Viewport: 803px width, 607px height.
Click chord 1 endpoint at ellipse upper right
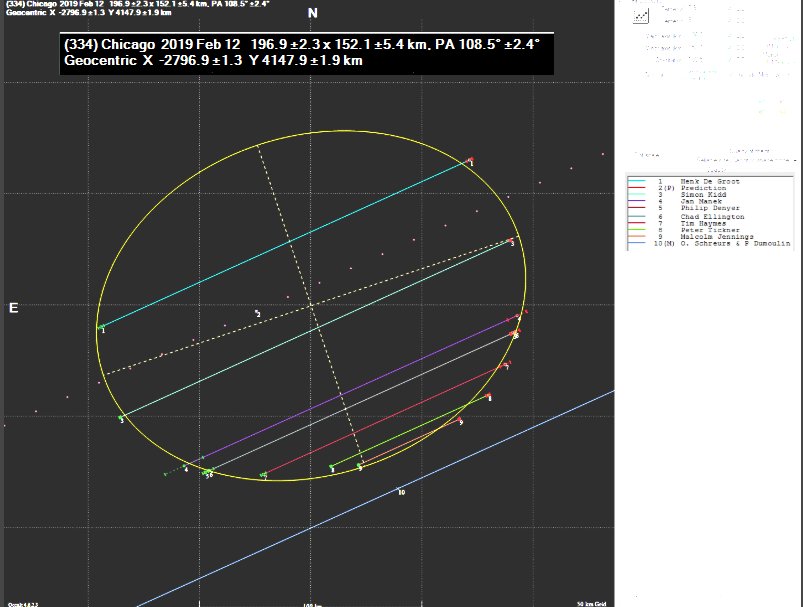coord(469,160)
